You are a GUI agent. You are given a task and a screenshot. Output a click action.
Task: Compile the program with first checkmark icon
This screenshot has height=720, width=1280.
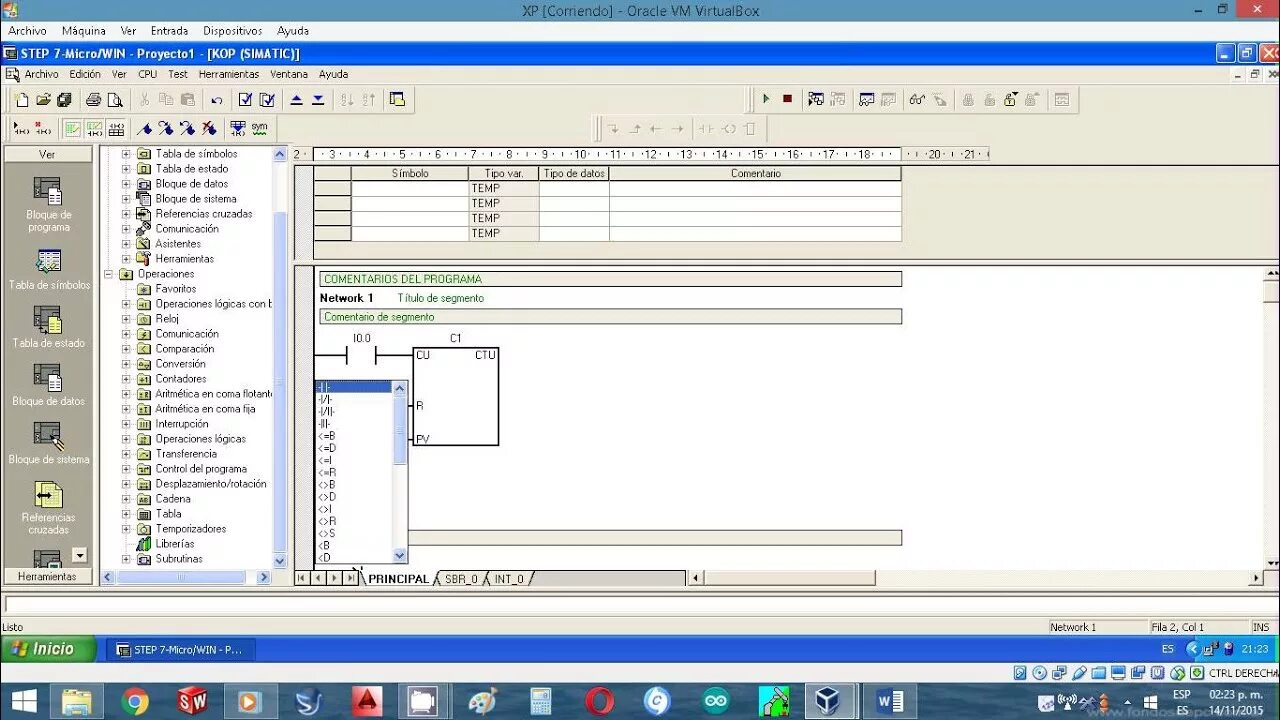coord(245,100)
